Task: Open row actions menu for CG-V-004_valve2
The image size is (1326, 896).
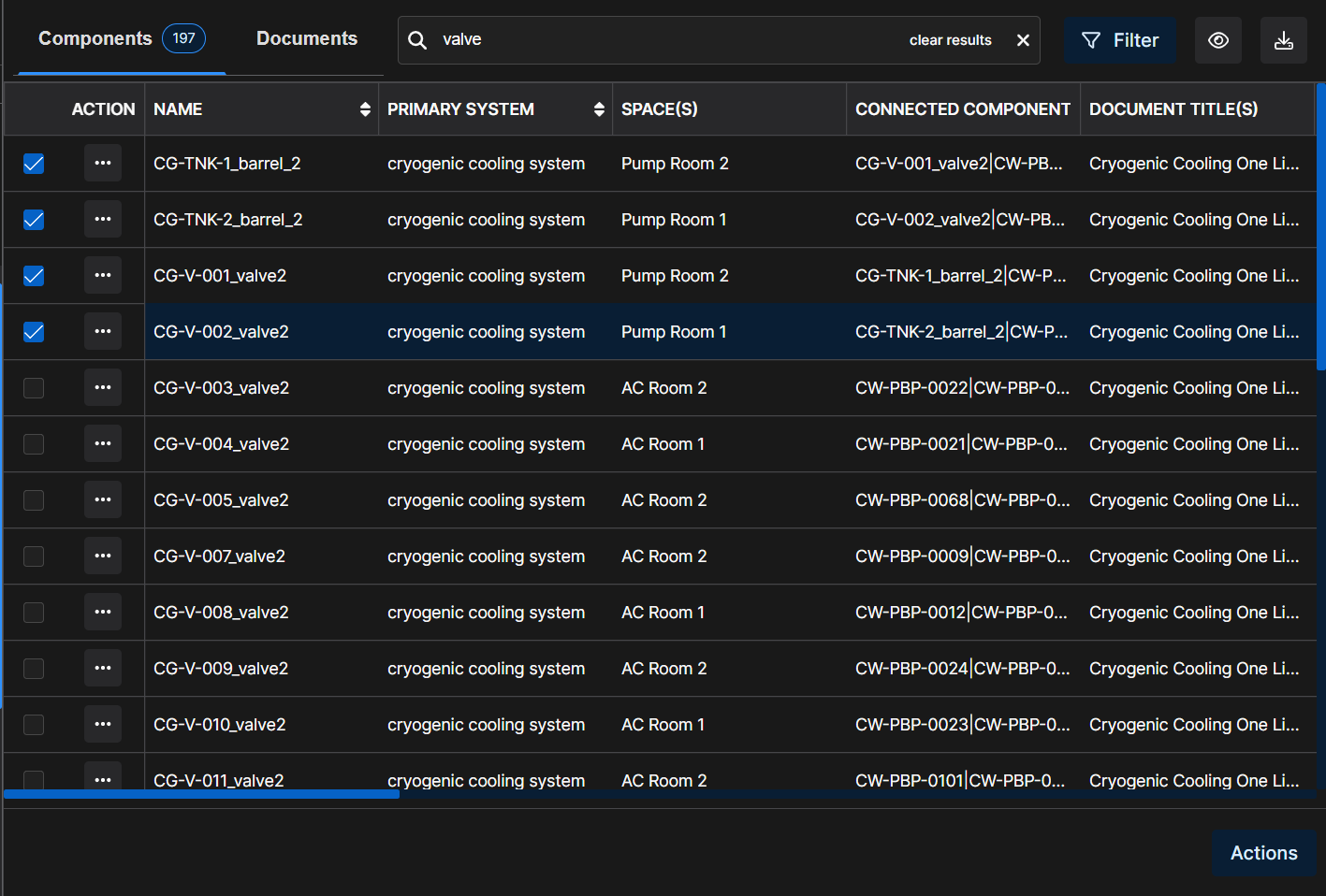Action: coord(103,443)
